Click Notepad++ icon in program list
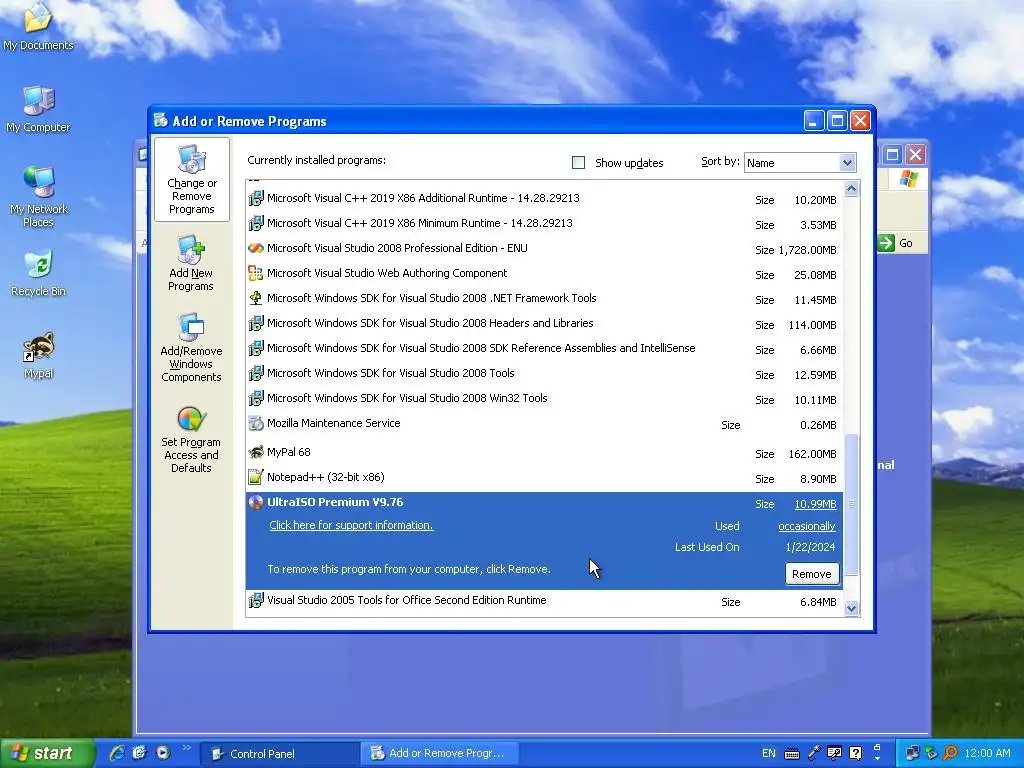 [256, 477]
